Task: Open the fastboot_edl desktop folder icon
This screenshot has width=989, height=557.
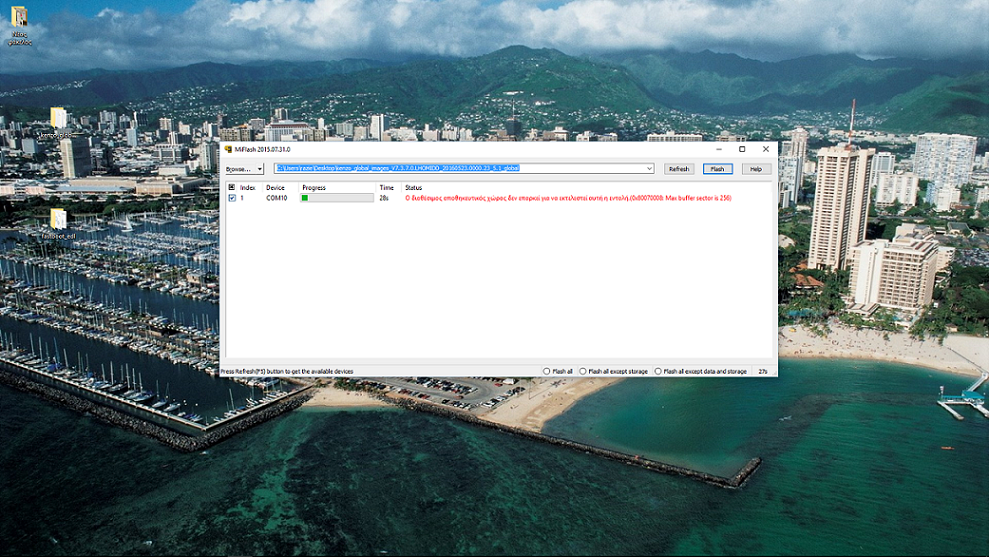Action: [x=59, y=219]
